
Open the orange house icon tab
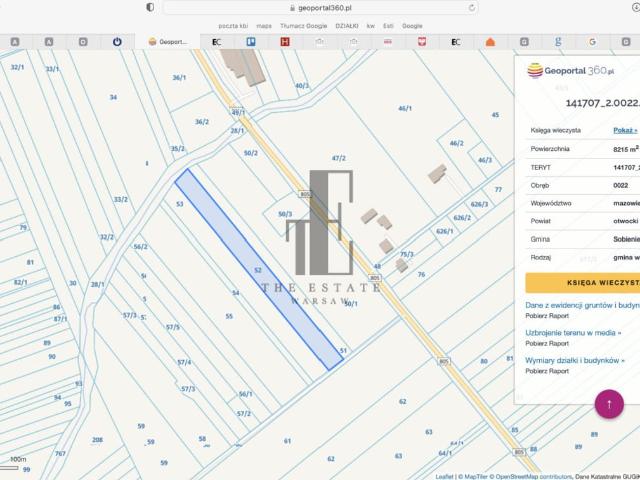point(490,42)
